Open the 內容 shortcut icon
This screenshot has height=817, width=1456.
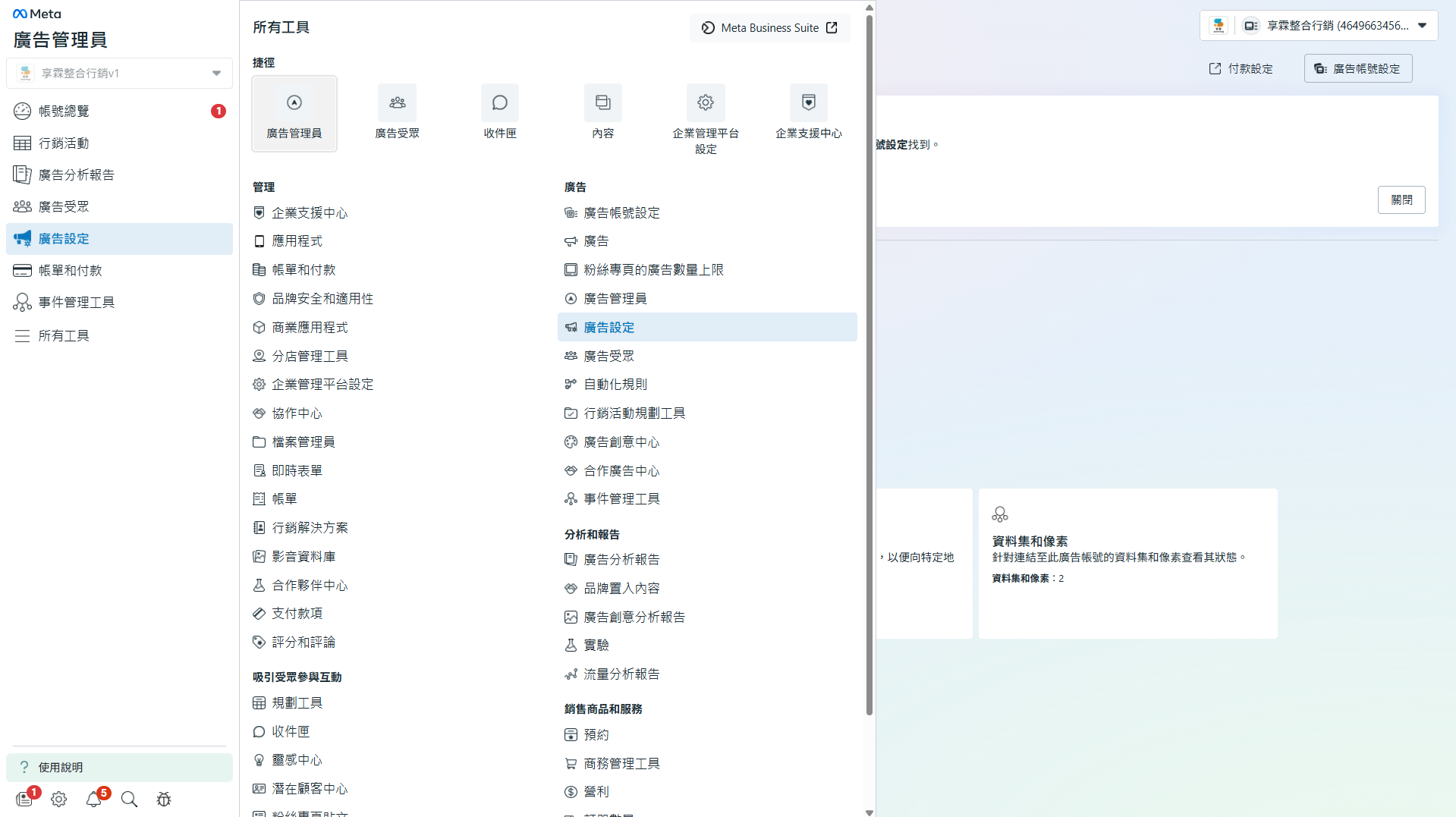tap(602, 103)
